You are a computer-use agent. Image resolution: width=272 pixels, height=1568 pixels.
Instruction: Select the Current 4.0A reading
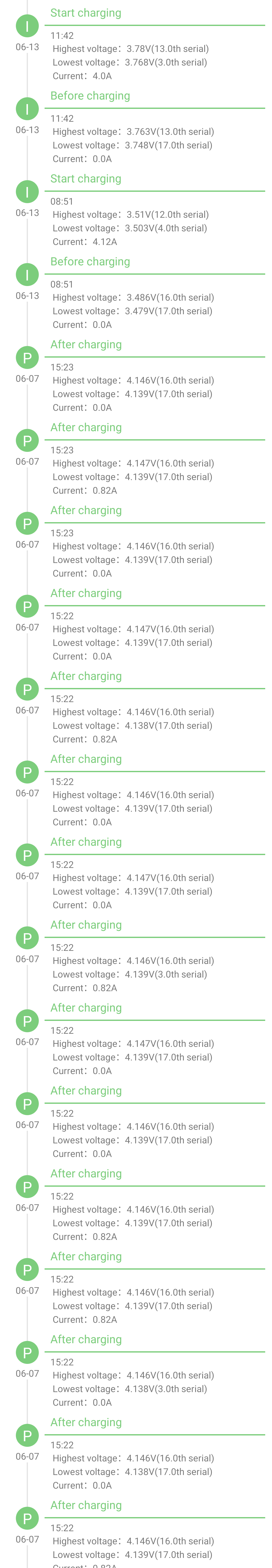pyautogui.click(x=82, y=76)
